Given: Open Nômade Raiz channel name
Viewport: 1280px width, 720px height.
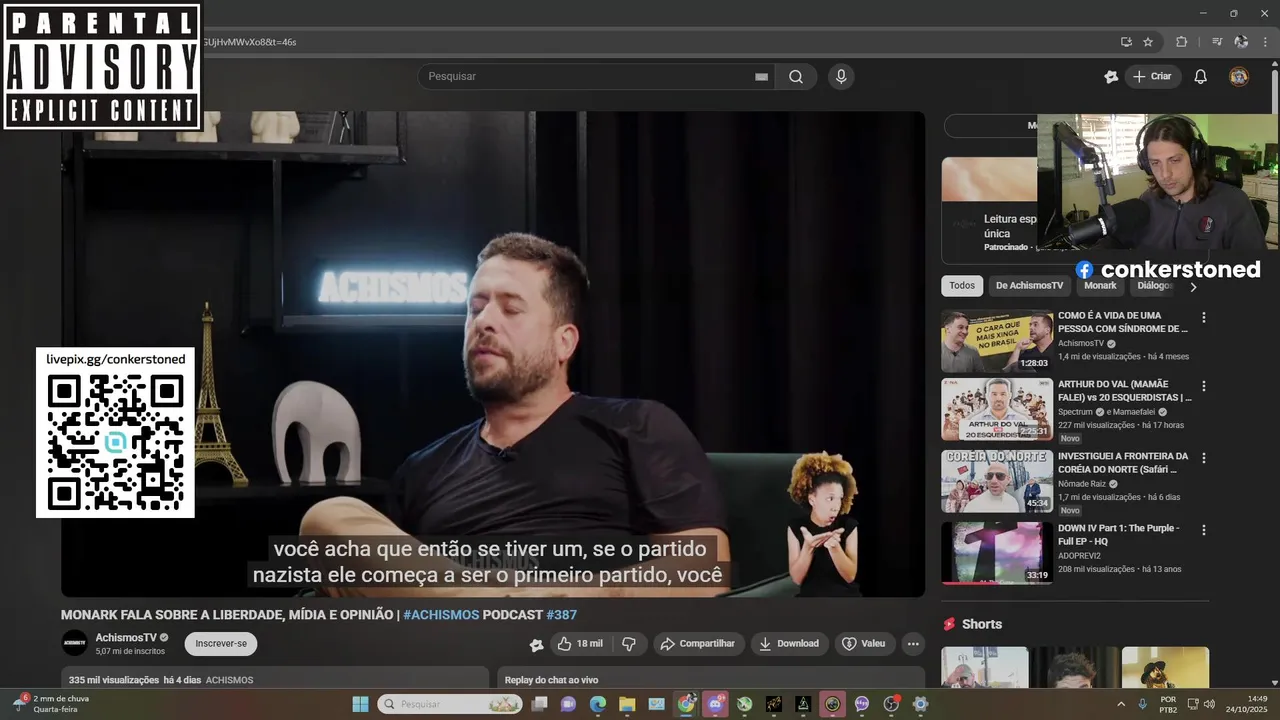Looking at the screenshot, I should pos(1082,484).
